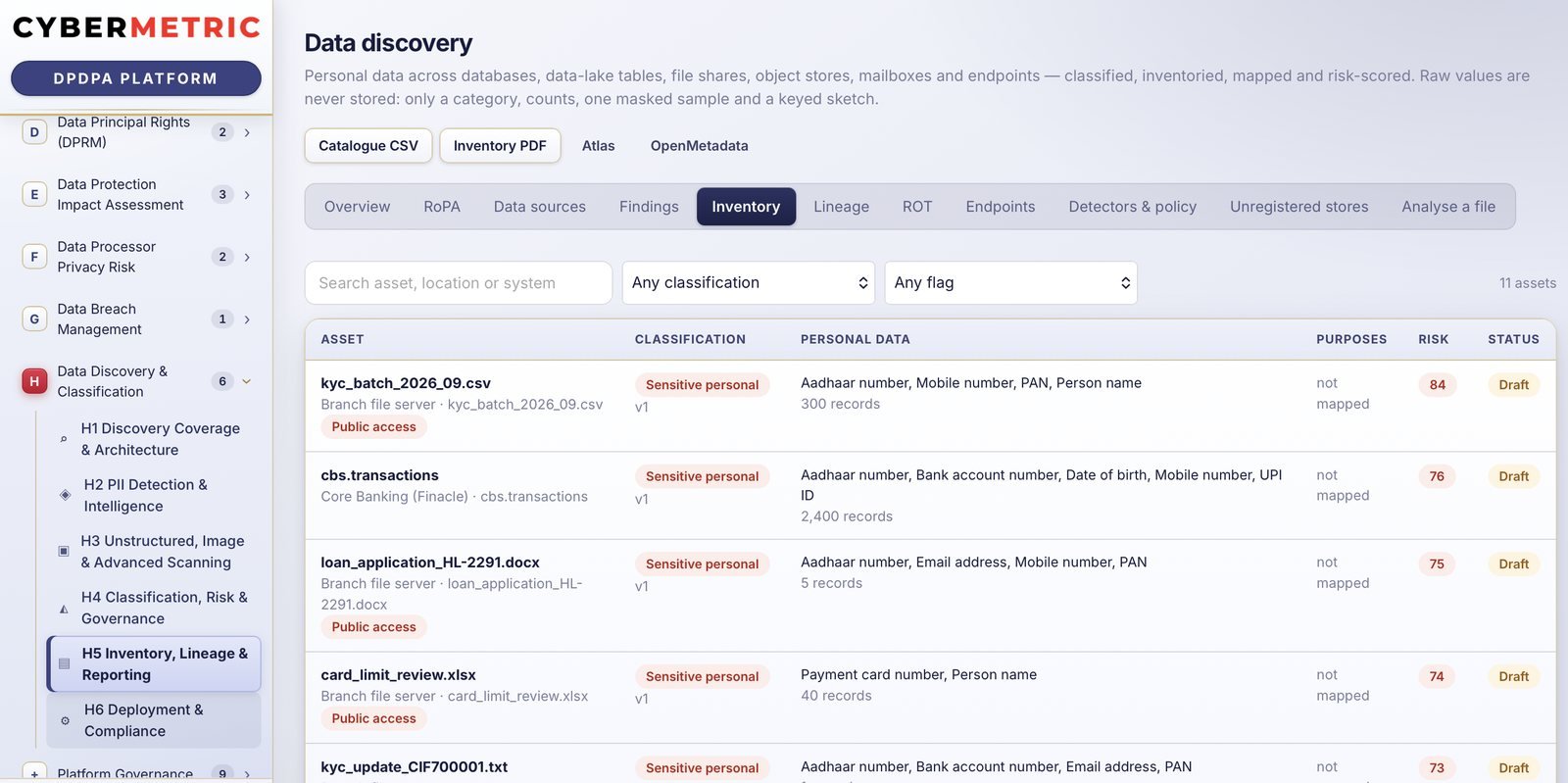Expand Data Processor Privacy Risk chevron

[x=247, y=257]
